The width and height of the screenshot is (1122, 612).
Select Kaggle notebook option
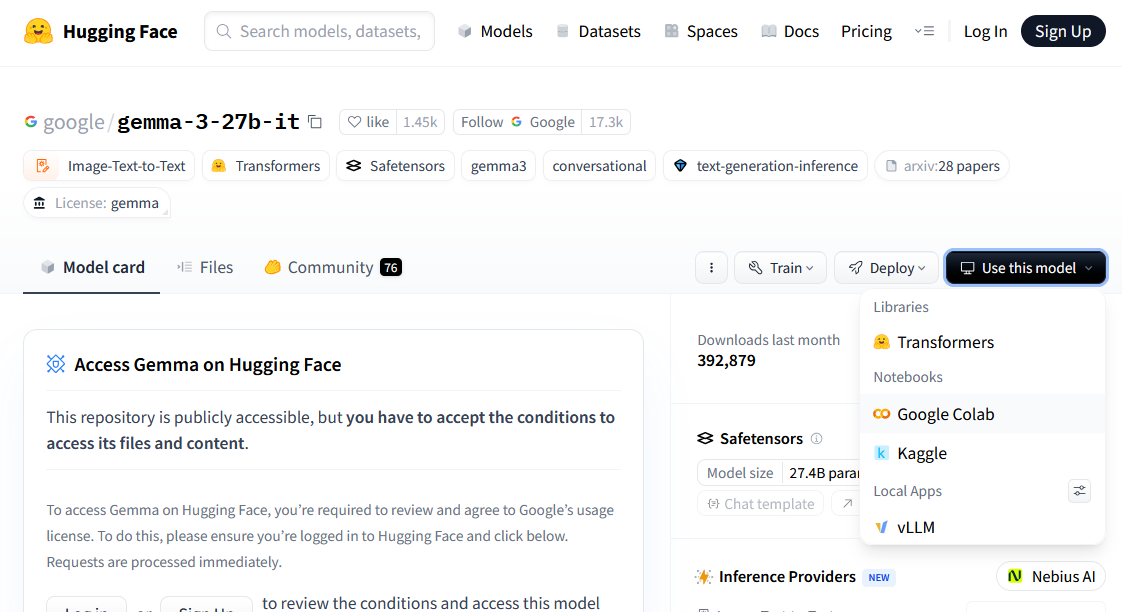tap(921, 453)
